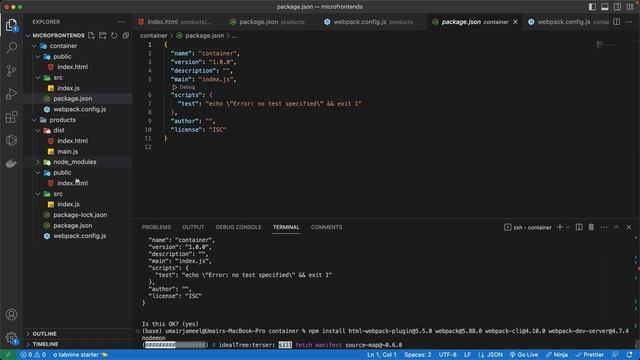Screen dimensions: 640x360
Task: Click New File icon in Explorer header
Action: click(x=91, y=36)
